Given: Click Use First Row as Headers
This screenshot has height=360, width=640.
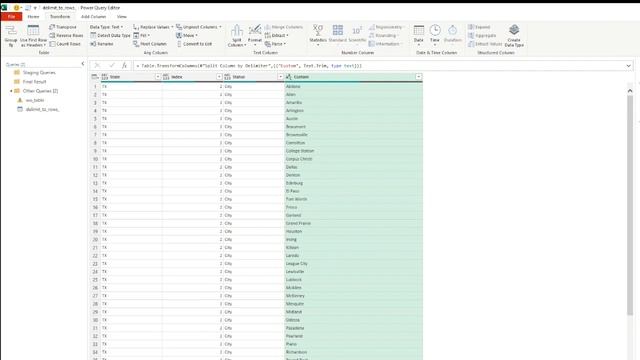Looking at the screenshot, I should tap(33, 35).
